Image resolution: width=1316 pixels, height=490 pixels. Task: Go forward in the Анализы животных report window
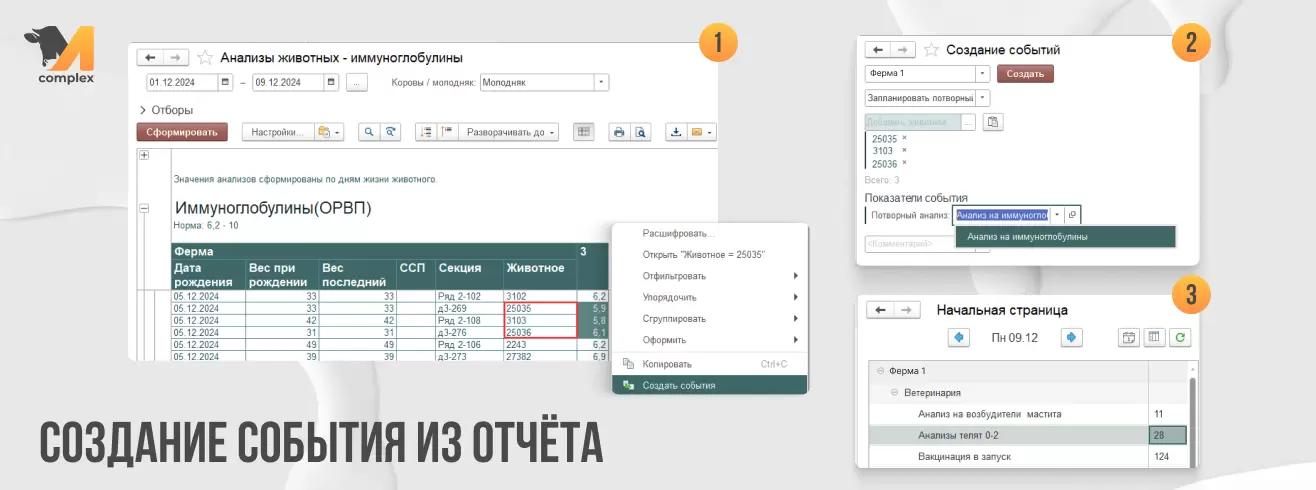point(174,58)
